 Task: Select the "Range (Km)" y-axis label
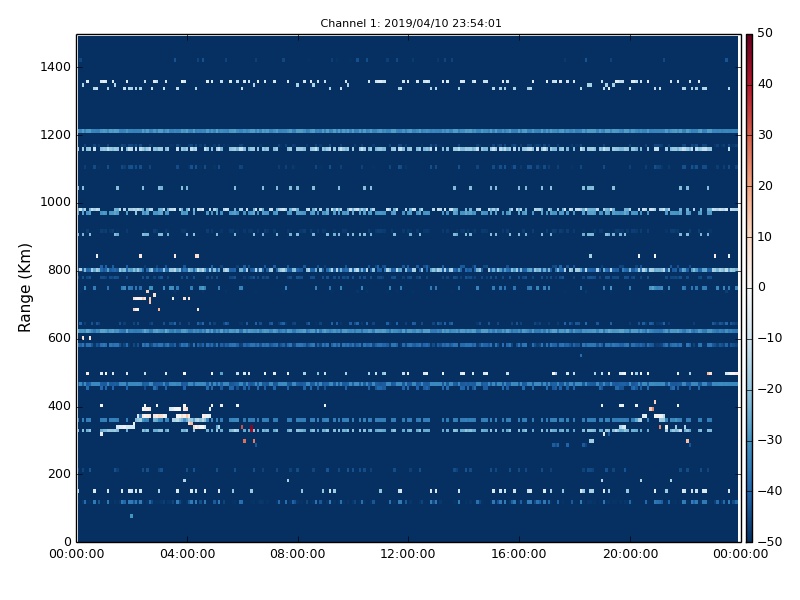24,288
